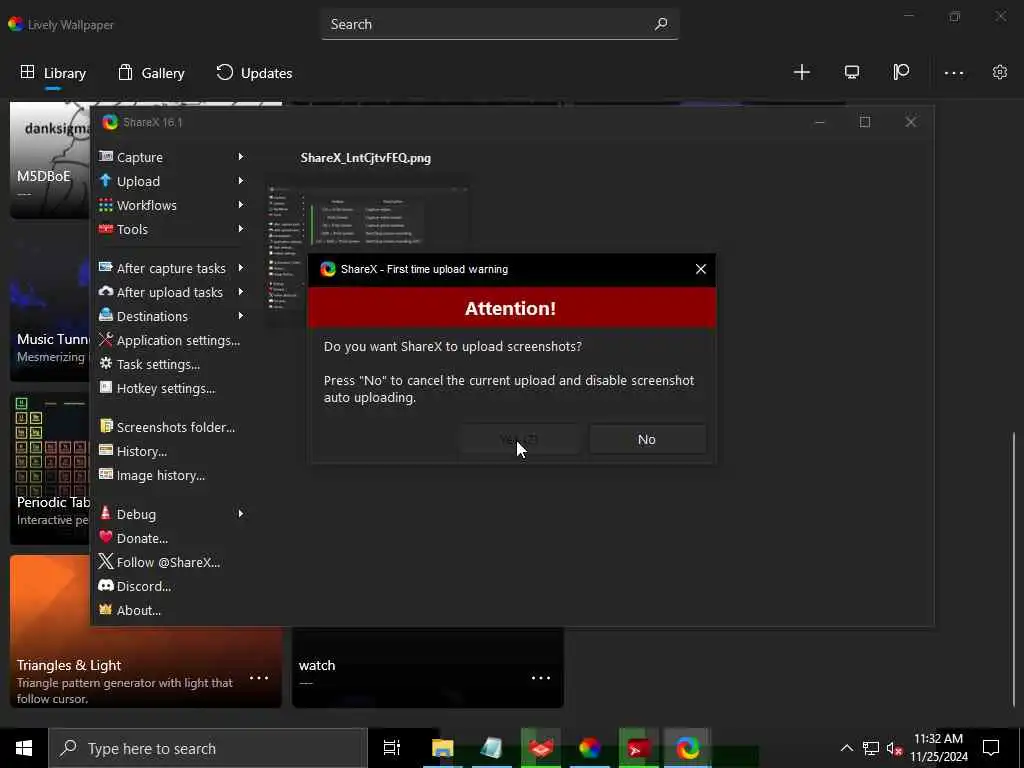
Task: Open the Task View taskbar button
Action: 392,748
